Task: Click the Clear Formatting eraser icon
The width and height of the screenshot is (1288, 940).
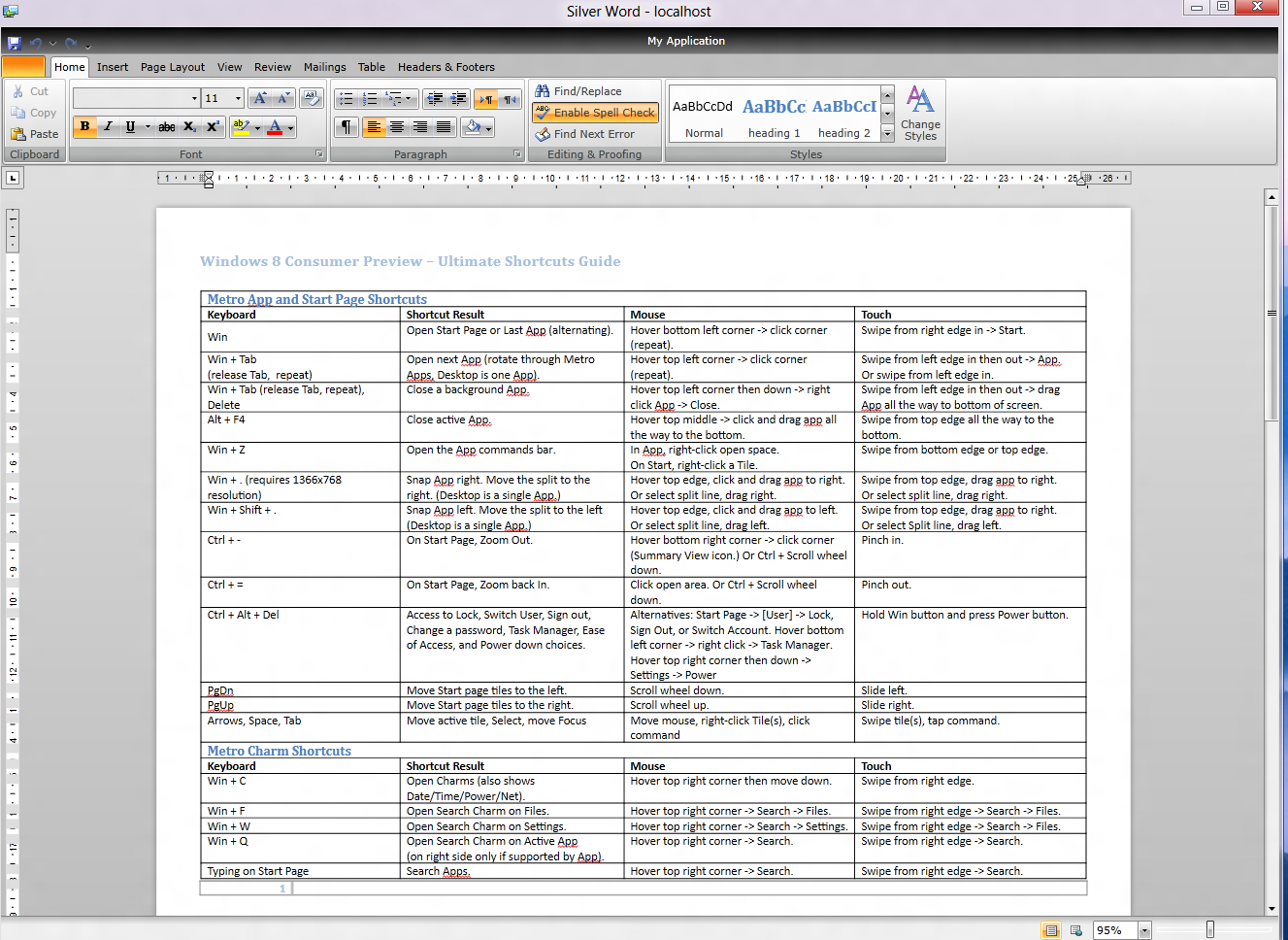Action: point(312,98)
